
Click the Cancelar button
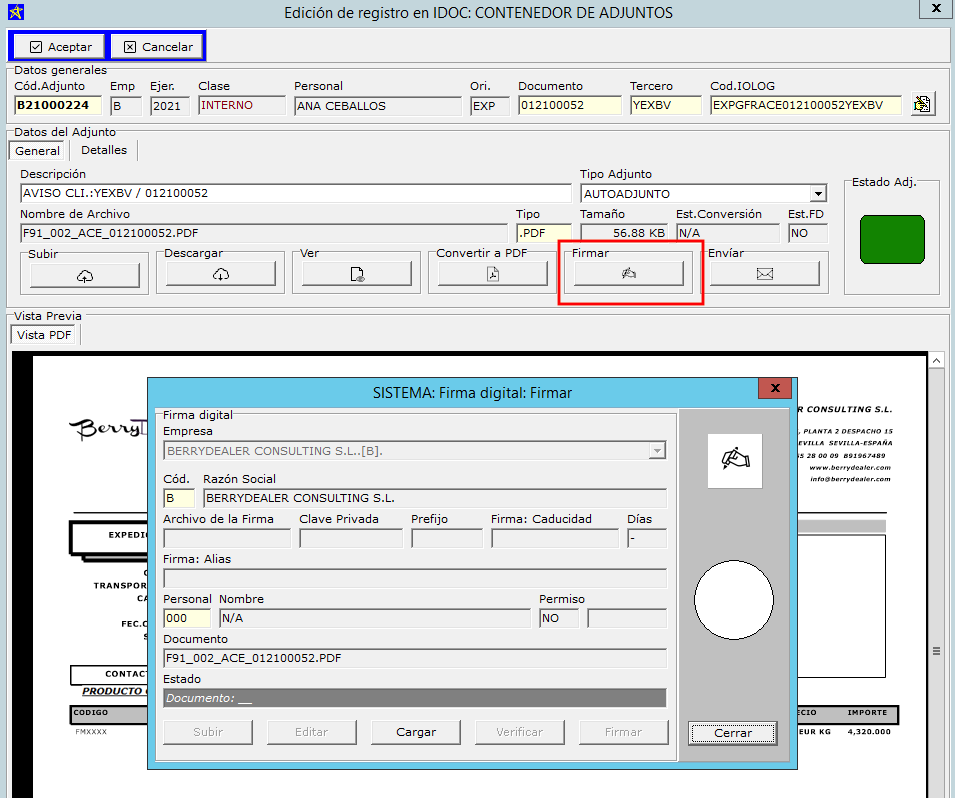[x=157, y=47]
